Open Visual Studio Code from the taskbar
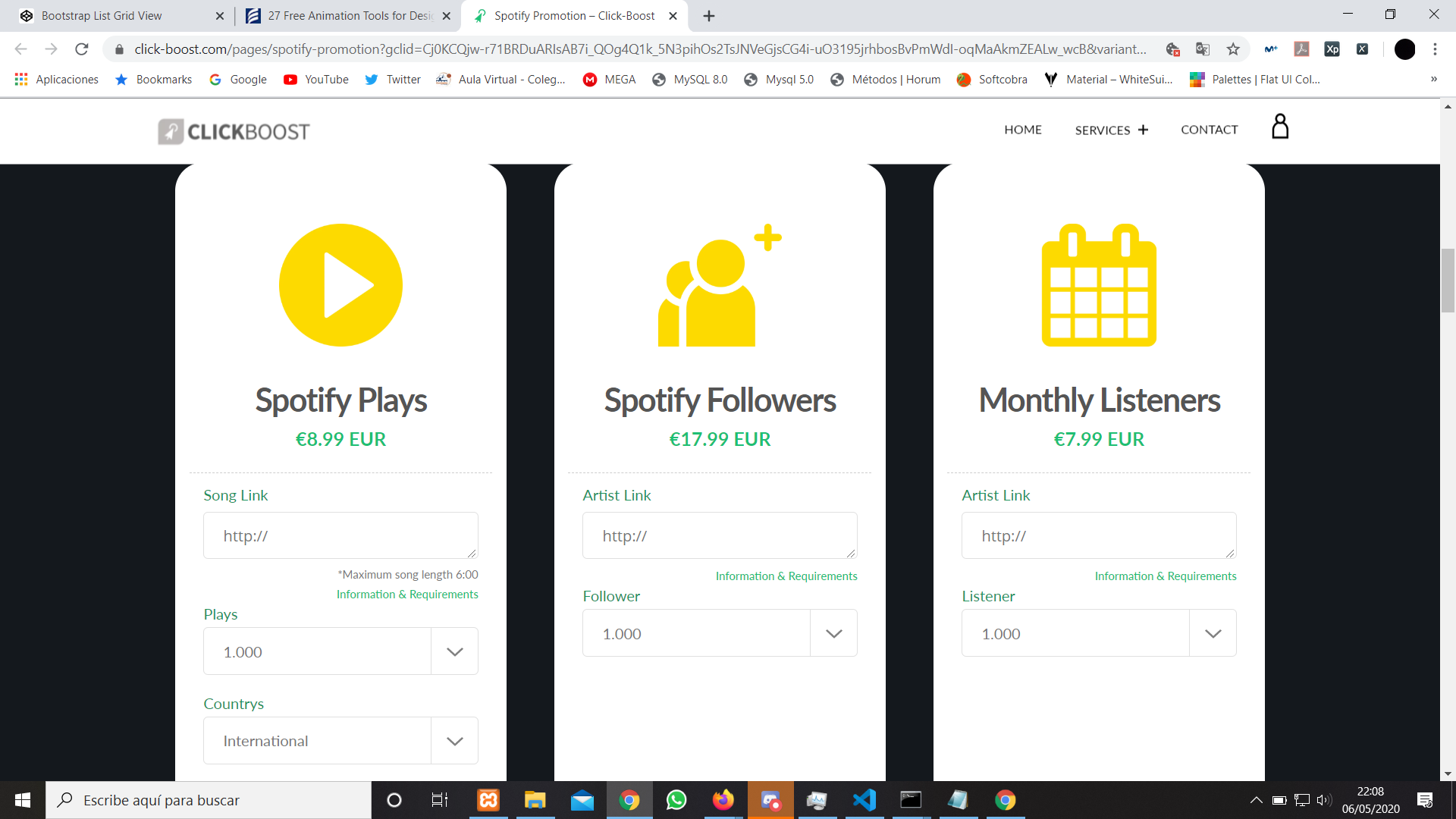1456x819 pixels. point(864,800)
